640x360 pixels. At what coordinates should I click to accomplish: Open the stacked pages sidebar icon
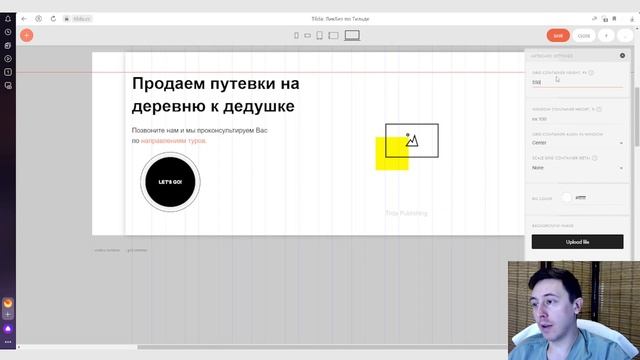8,46
